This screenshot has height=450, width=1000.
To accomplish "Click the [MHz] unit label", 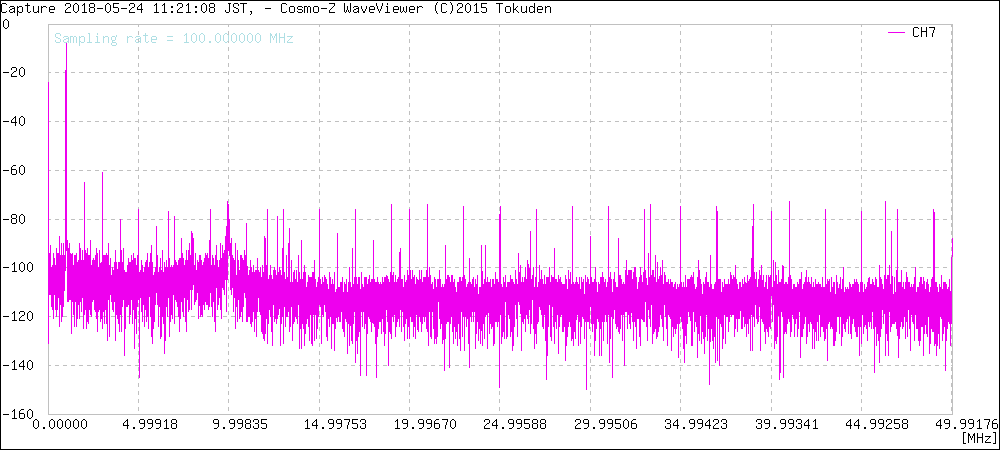I will [x=978, y=439].
